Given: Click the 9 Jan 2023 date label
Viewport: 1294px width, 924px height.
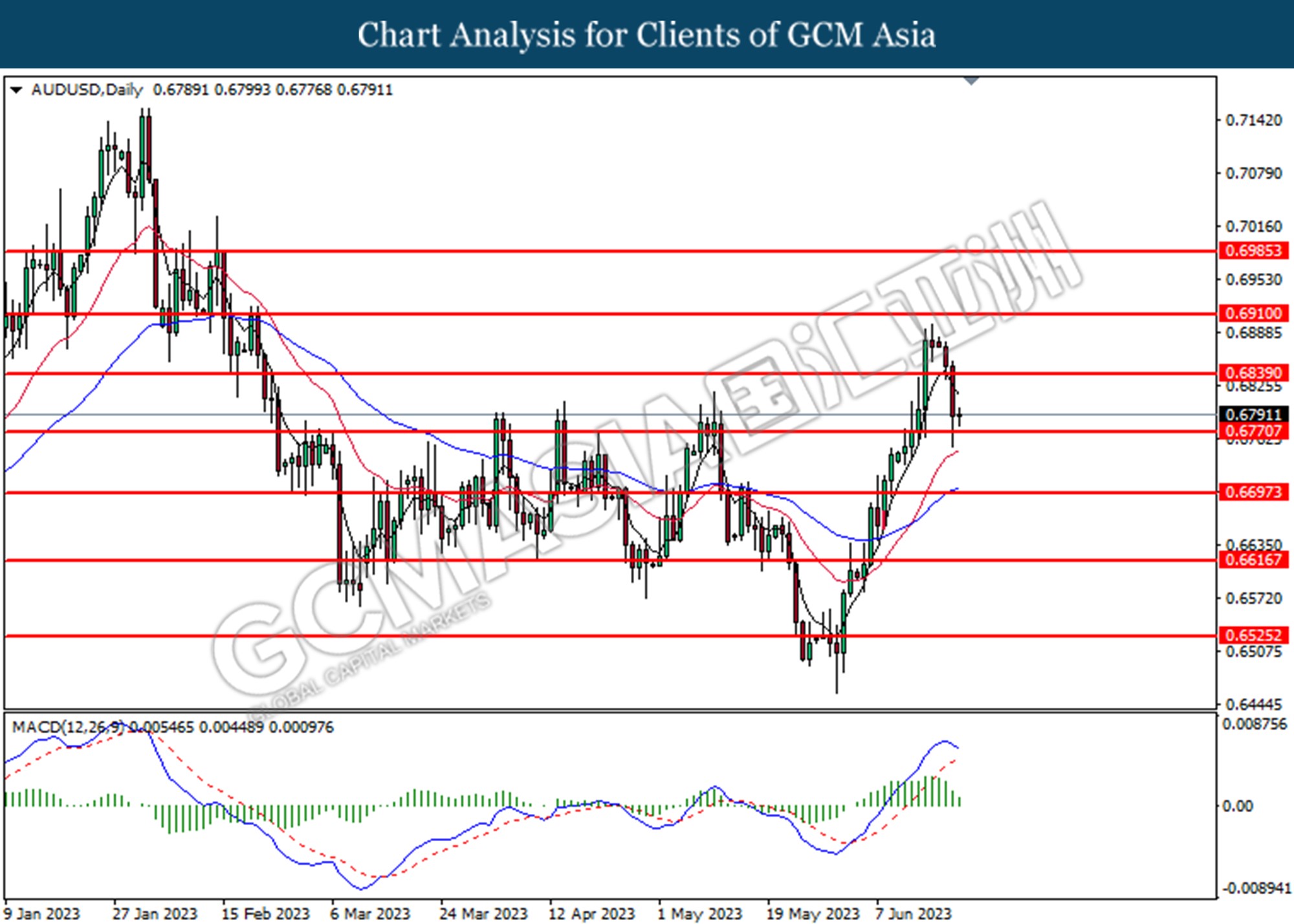Looking at the screenshot, I should [41, 914].
